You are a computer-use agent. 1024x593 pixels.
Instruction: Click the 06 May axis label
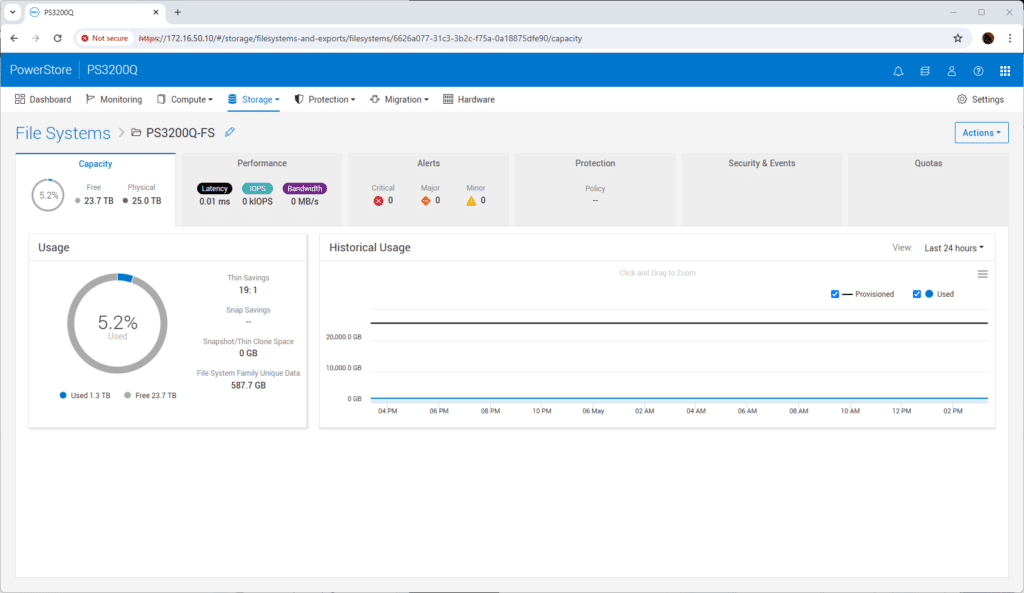[593, 411]
